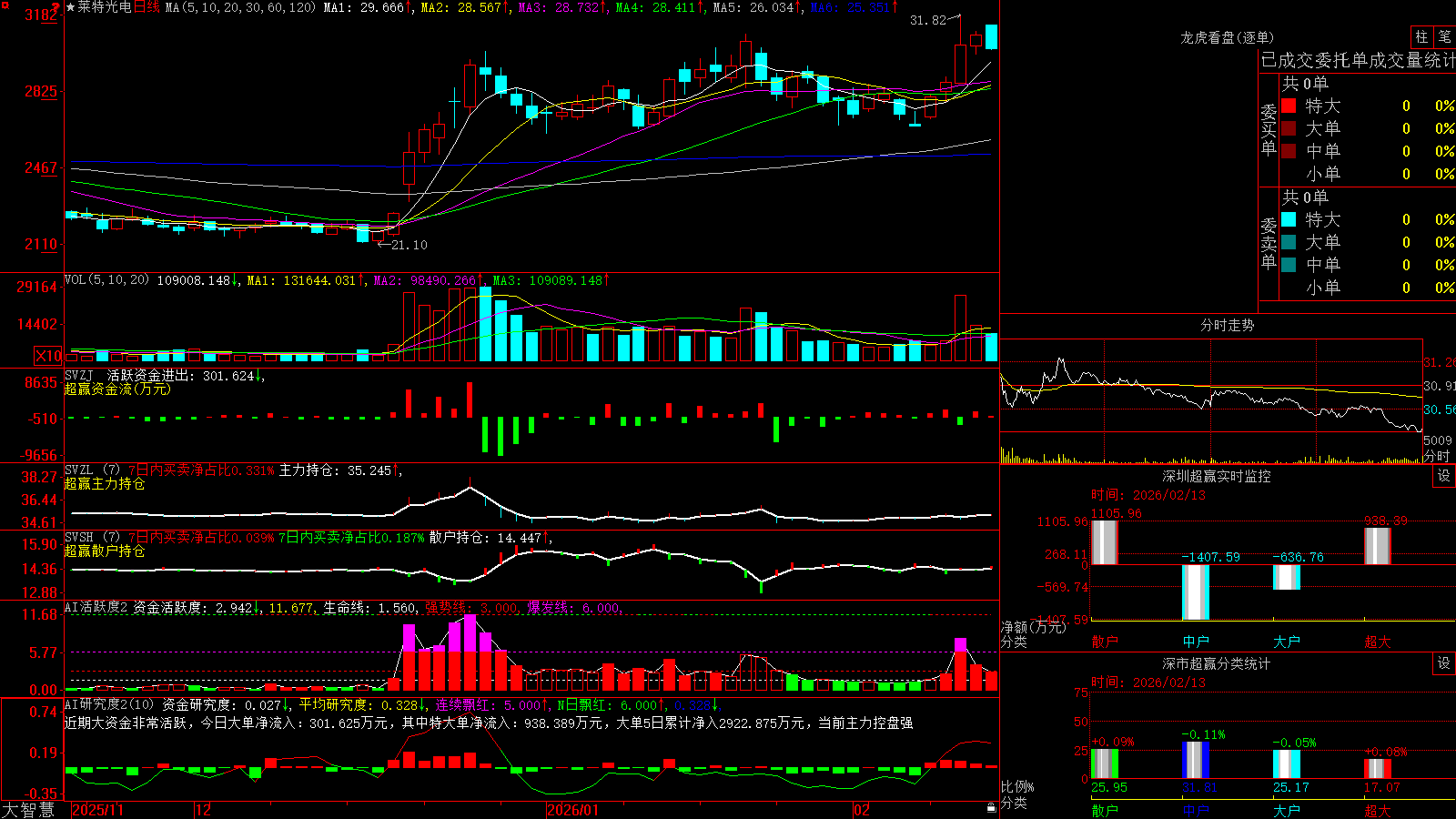Click the small red square icon in top-left corner
The image size is (1456, 819).
[4, 4]
